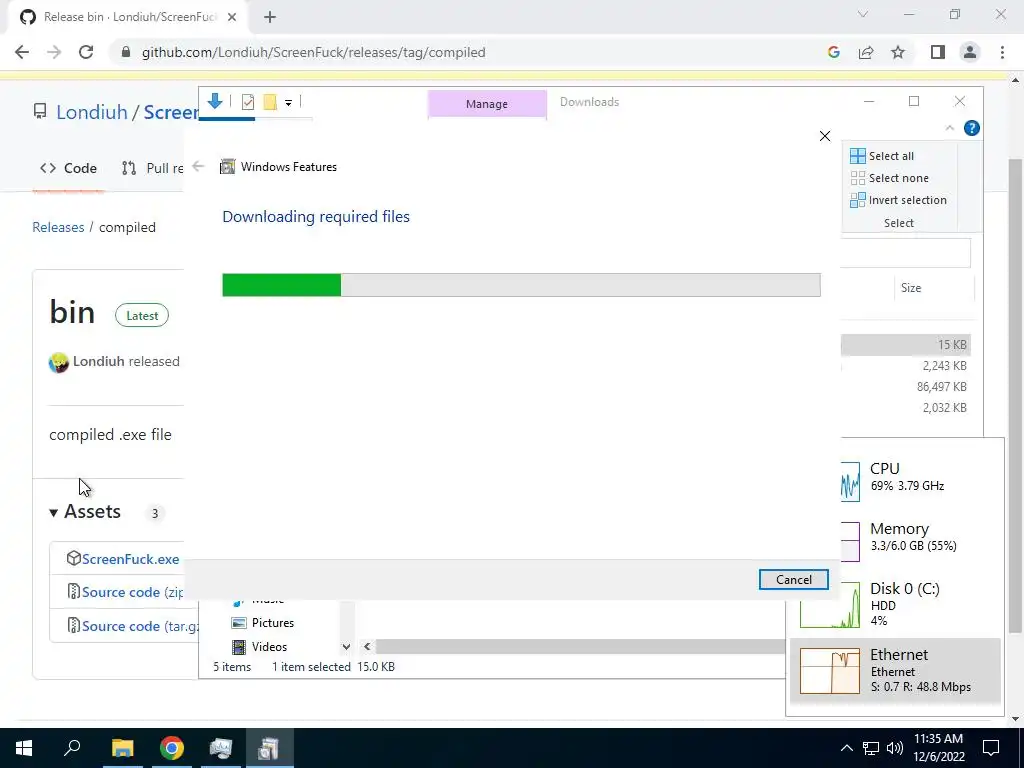Select the 15 KB file row
1024x768 pixels.
tap(905, 345)
